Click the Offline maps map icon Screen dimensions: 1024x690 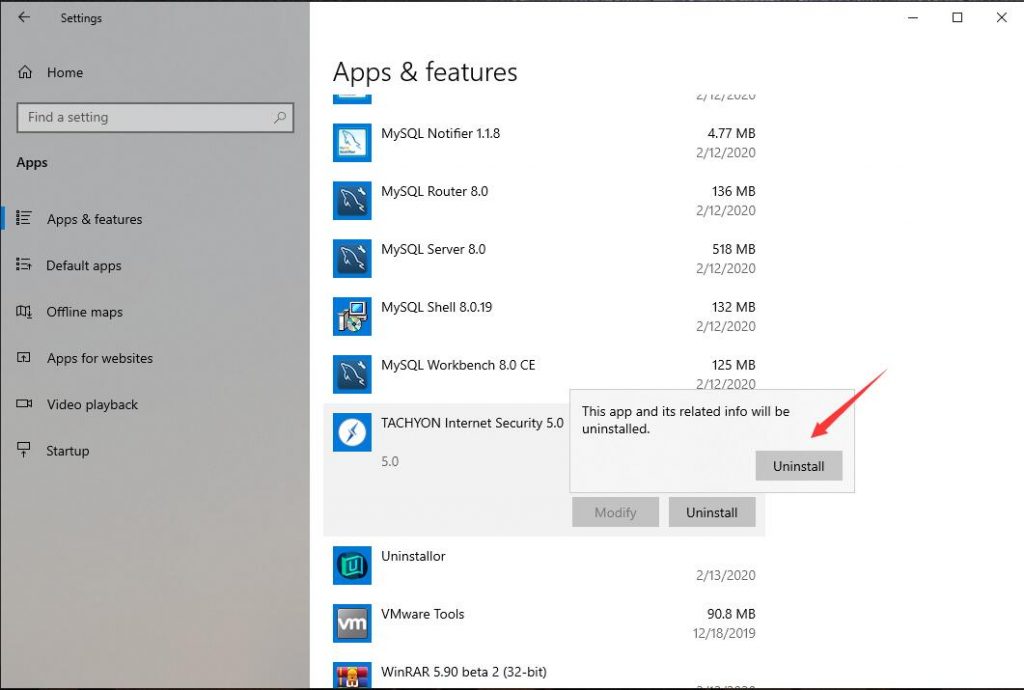point(24,311)
